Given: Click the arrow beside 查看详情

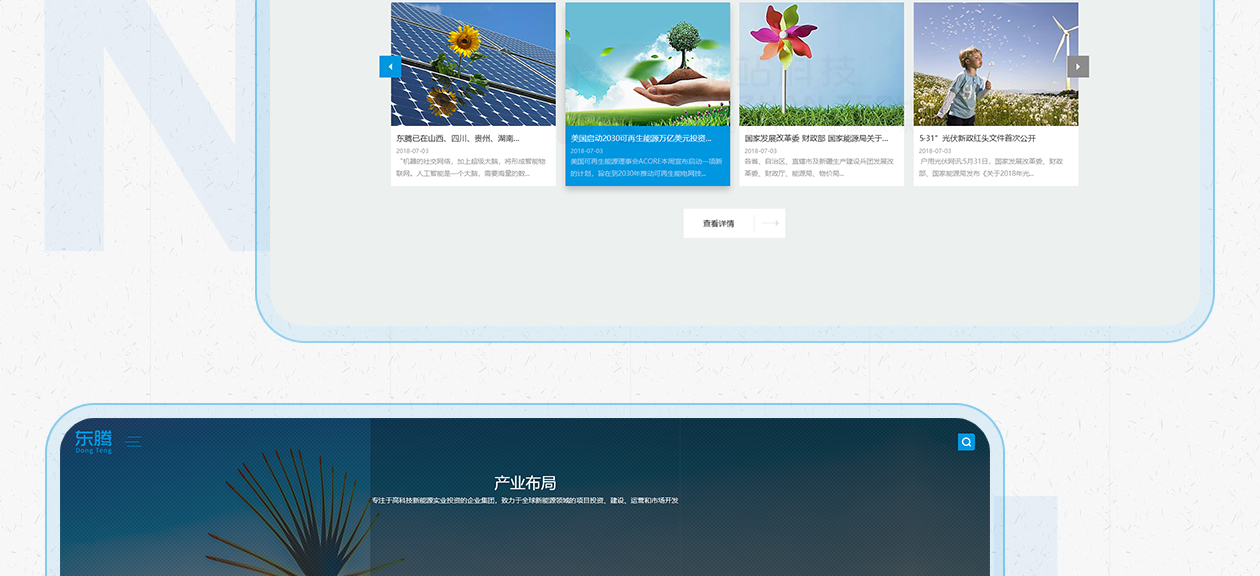Looking at the screenshot, I should click(769, 224).
